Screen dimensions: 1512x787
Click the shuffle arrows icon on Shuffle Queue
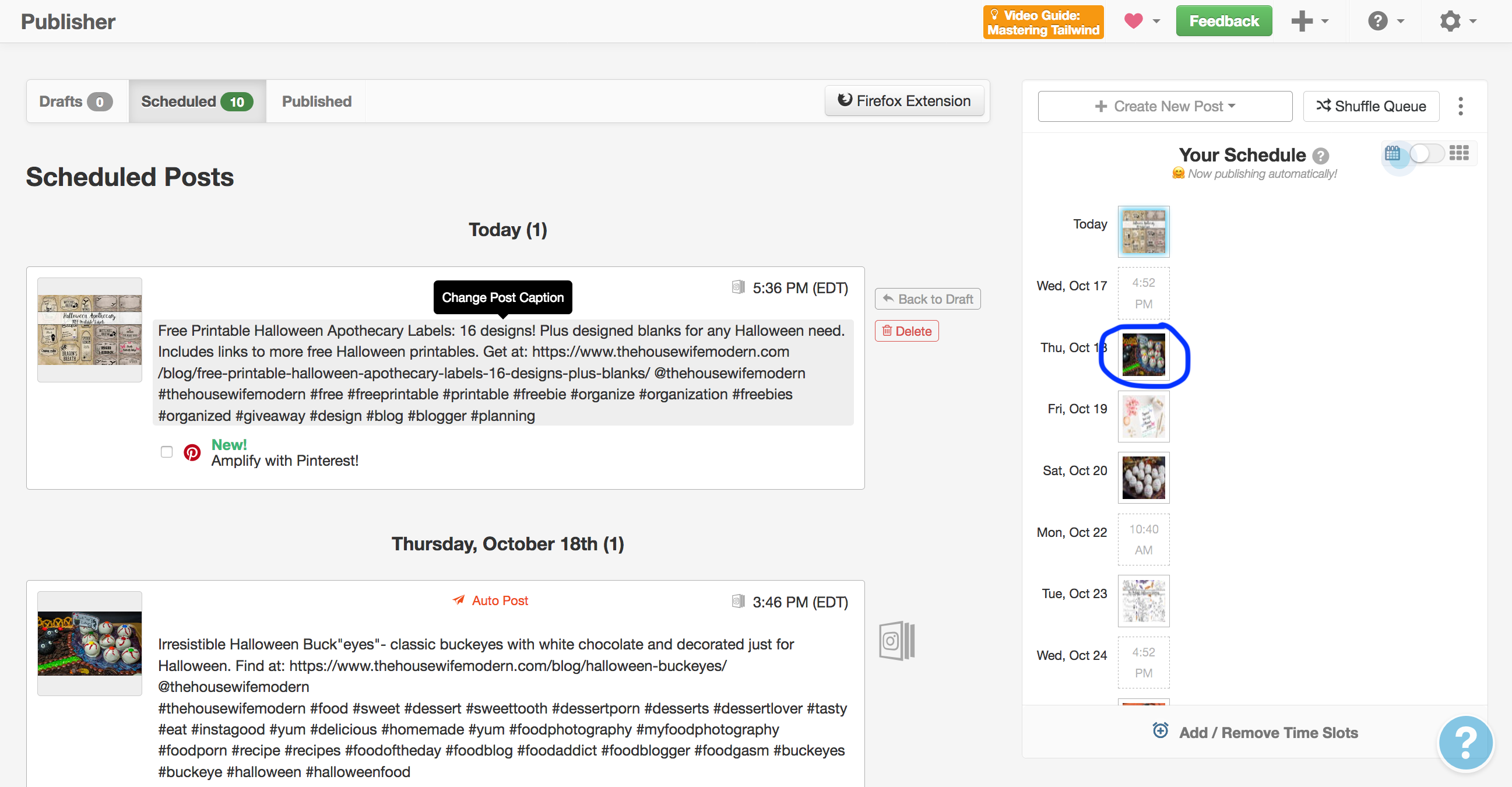tap(1324, 106)
